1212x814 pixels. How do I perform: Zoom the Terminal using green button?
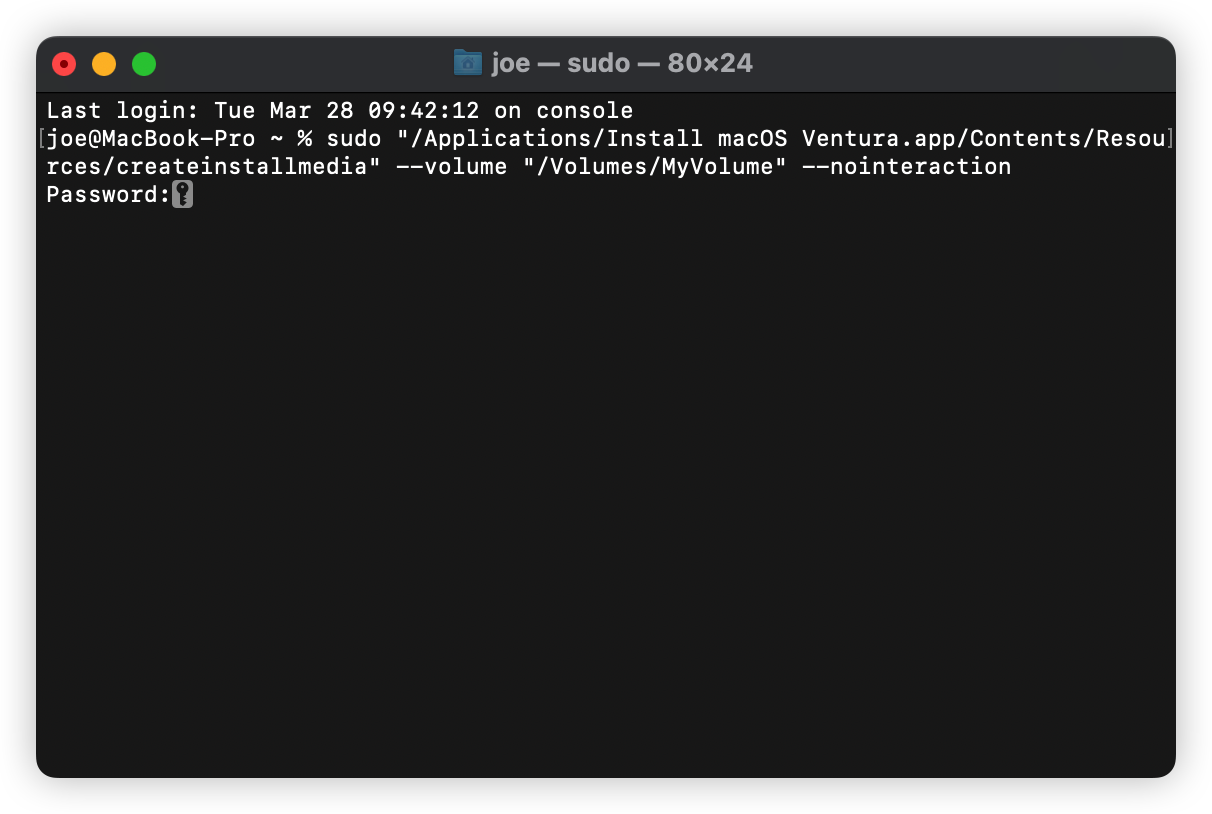click(x=144, y=64)
